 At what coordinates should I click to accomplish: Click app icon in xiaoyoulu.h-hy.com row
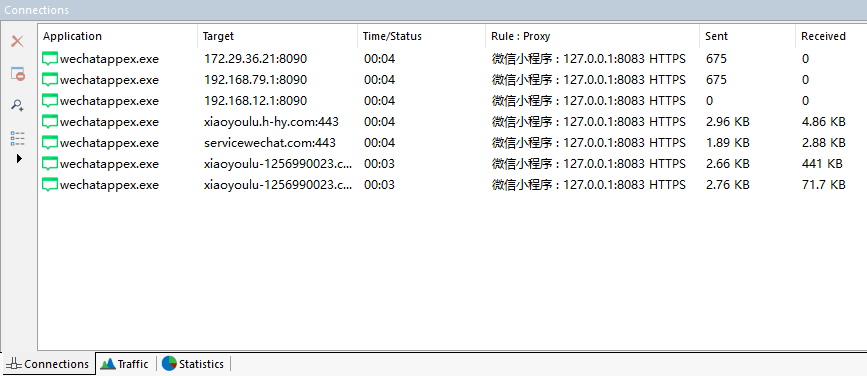pyautogui.click(x=50, y=122)
